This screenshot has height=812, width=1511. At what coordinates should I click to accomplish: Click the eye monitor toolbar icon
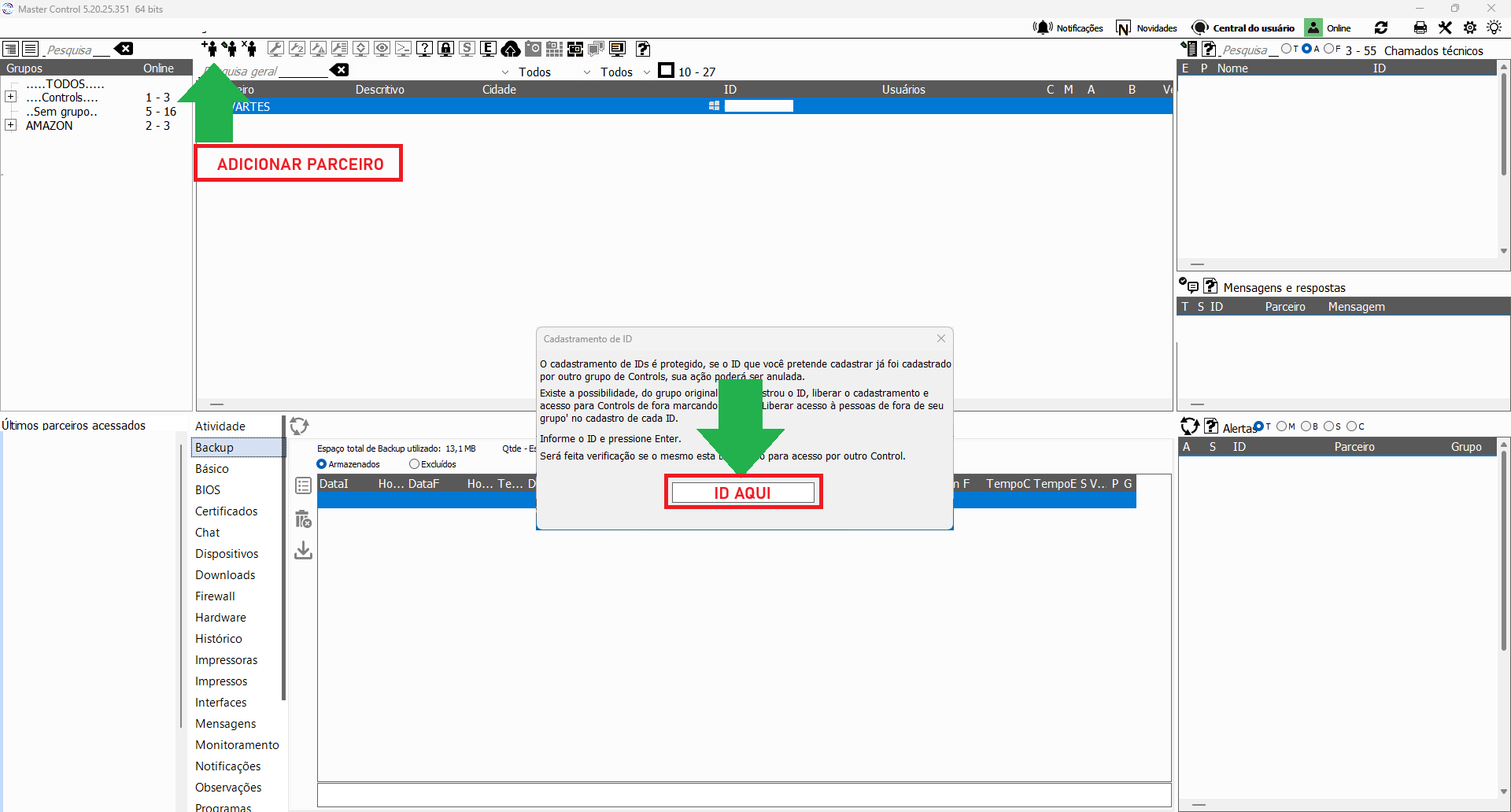(x=382, y=49)
